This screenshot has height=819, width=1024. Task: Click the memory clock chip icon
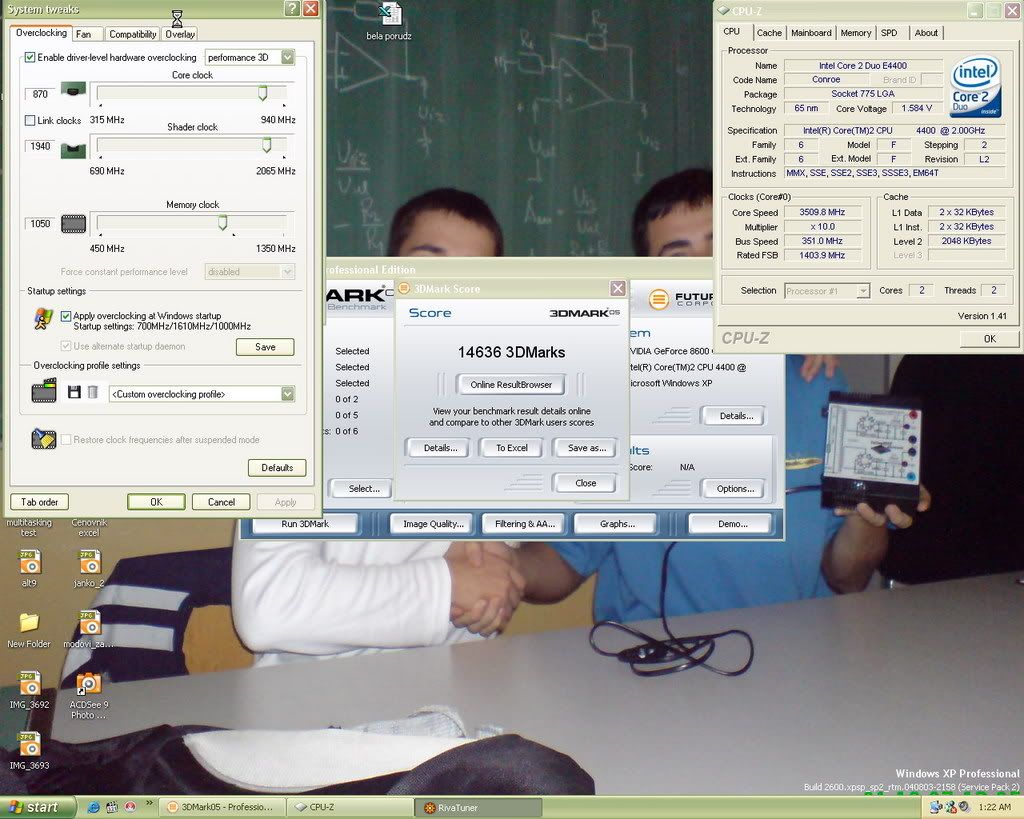(73, 224)
